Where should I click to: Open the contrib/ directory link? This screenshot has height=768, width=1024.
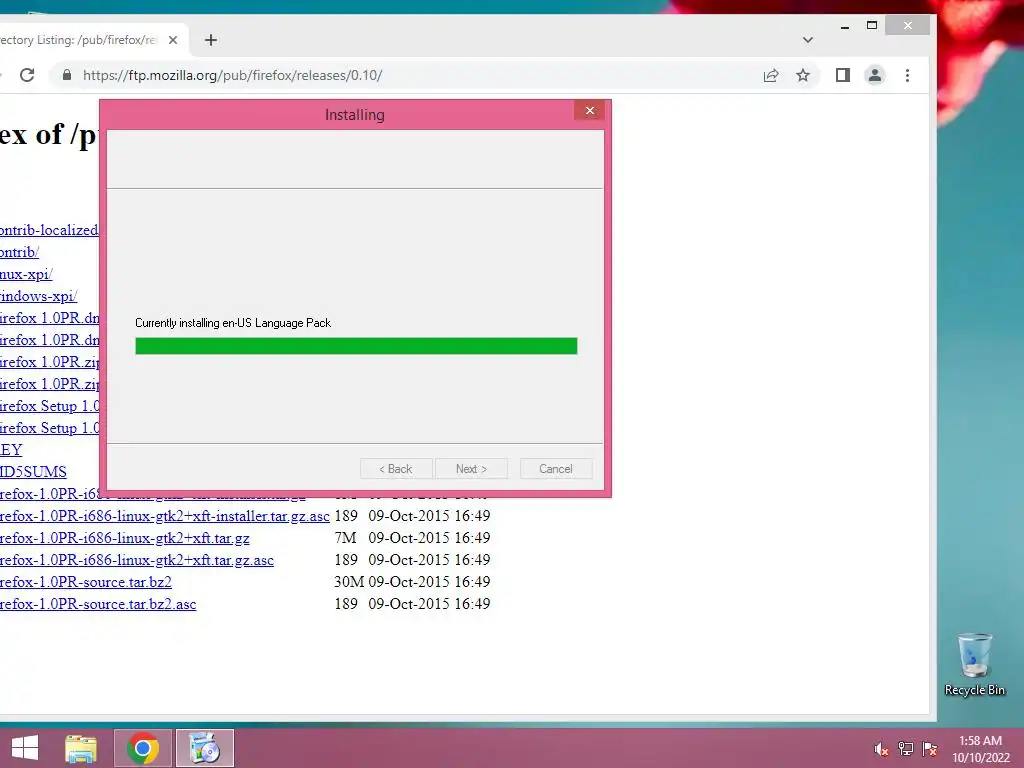tap(20, 252)
